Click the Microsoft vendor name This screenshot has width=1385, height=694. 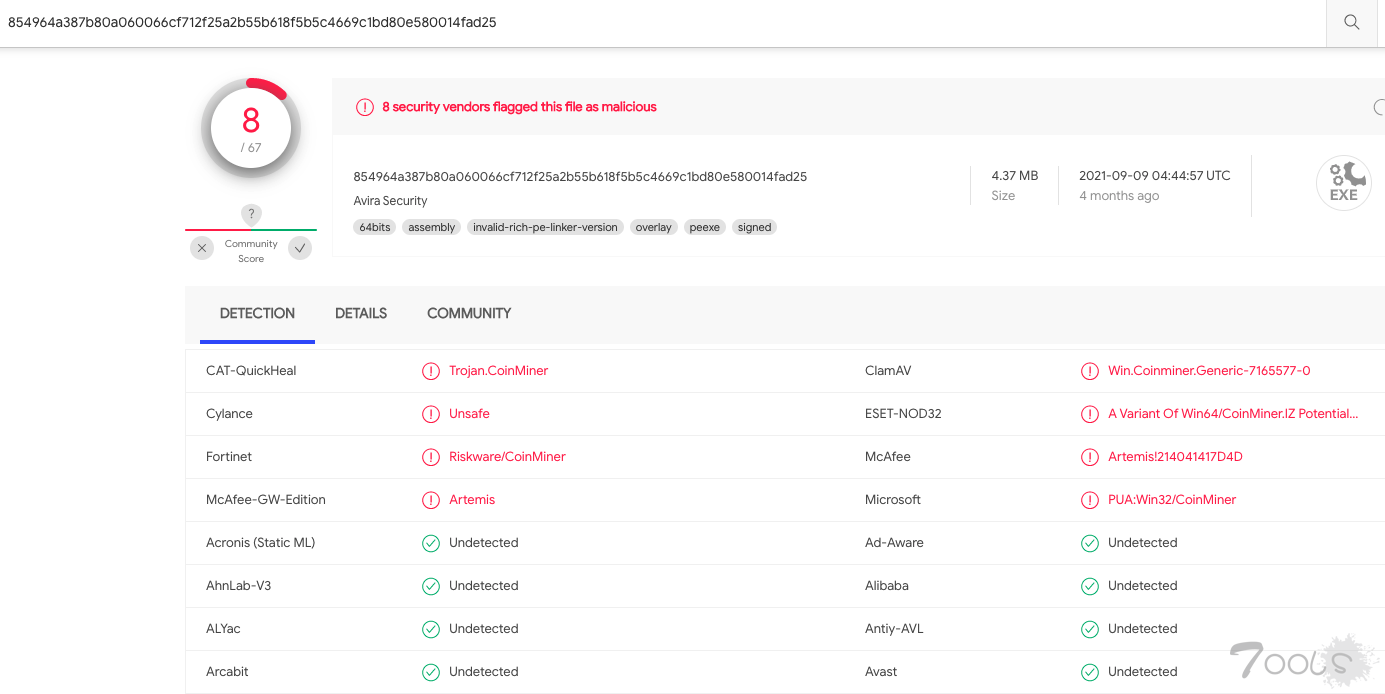tap(893, 499)
